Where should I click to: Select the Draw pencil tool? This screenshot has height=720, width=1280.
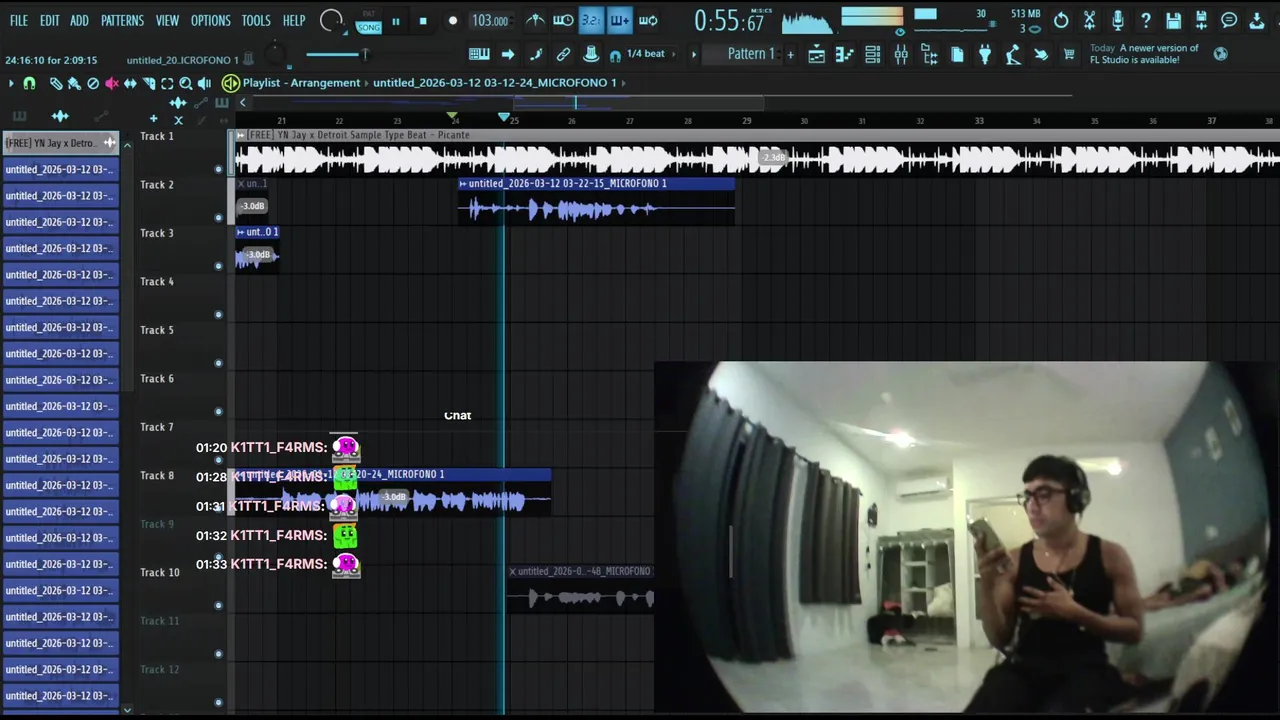[x=56, y=83]
